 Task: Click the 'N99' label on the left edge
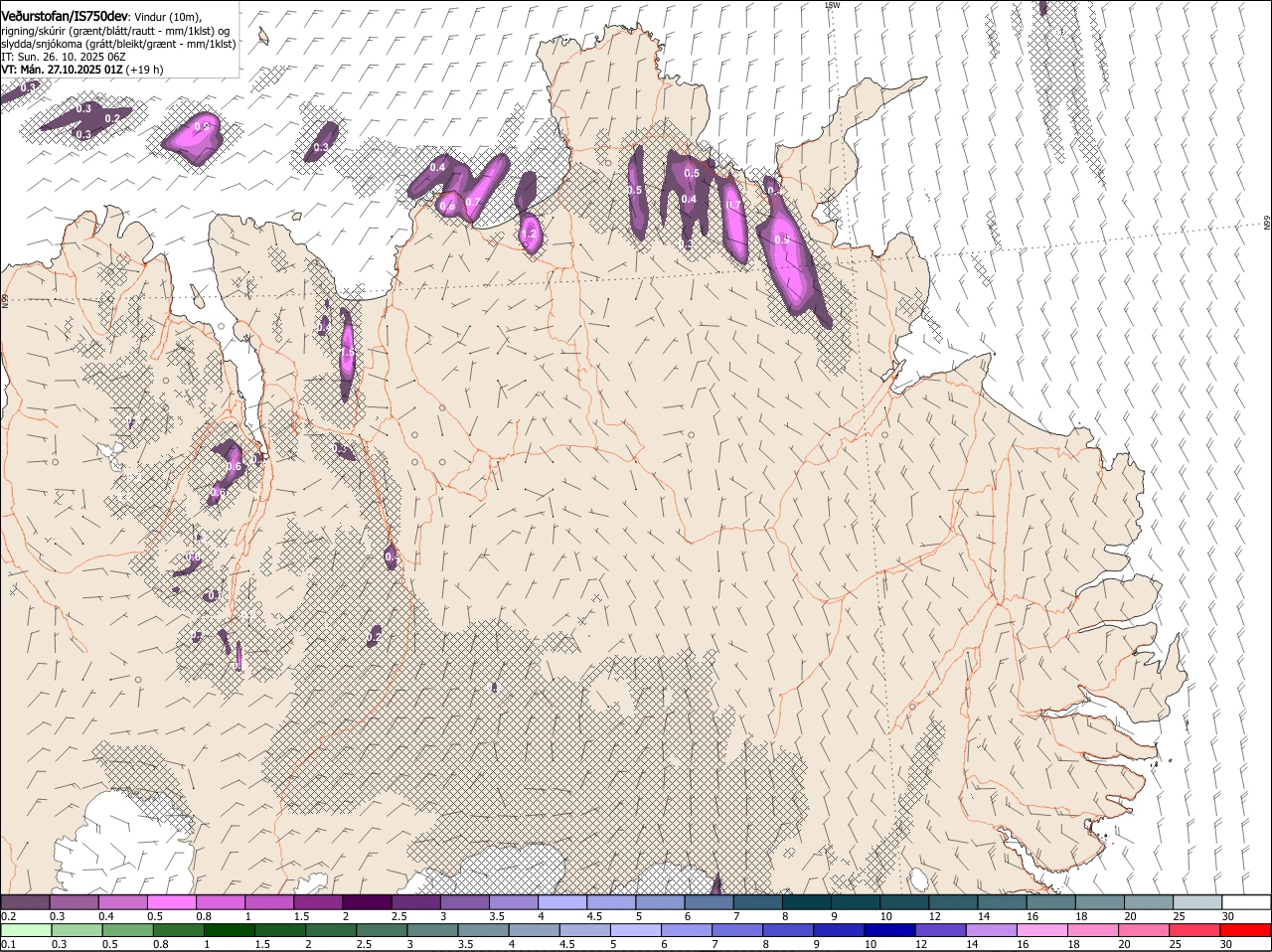click(x=5, y=299)
